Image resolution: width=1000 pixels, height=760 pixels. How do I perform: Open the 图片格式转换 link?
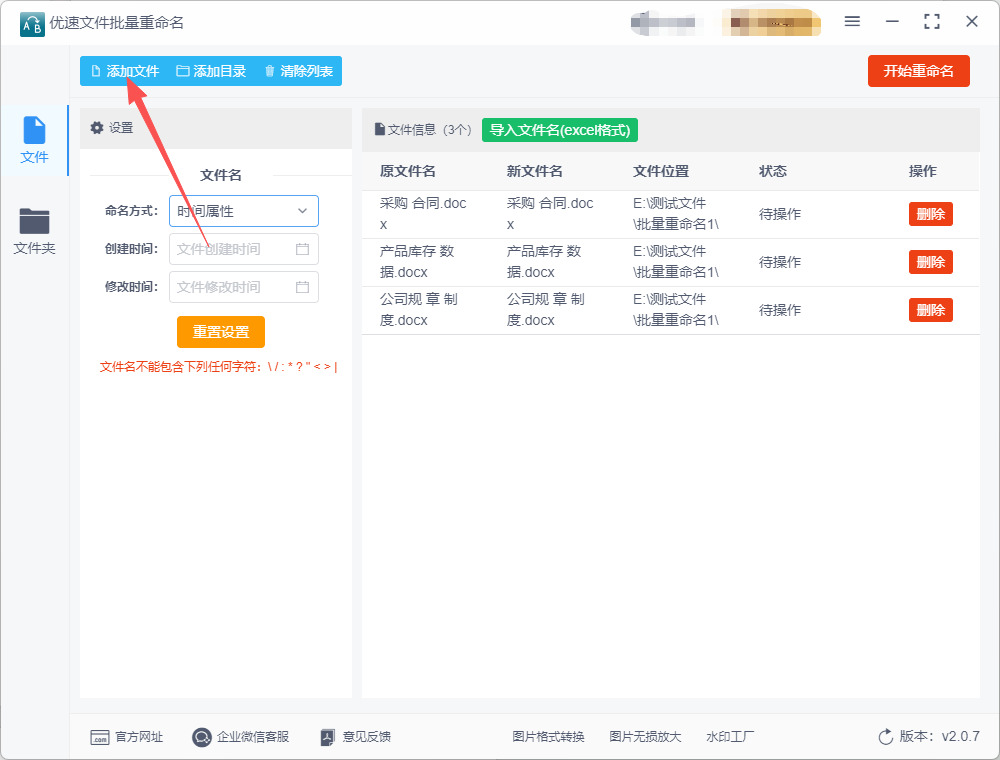coord(548,737)
